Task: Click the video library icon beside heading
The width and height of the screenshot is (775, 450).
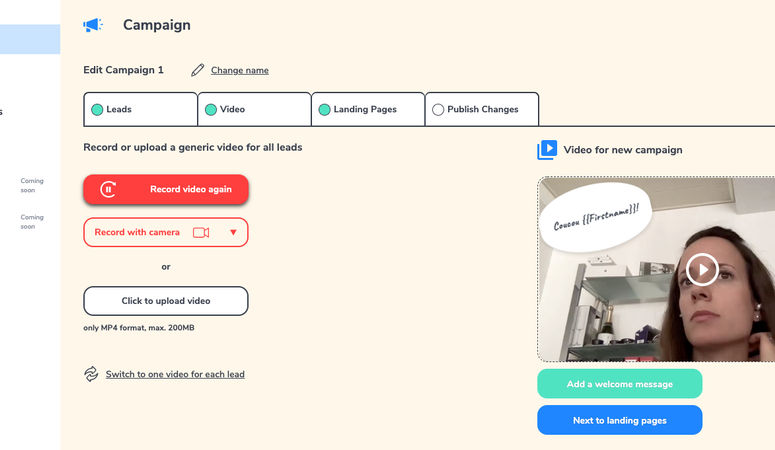Action: click(x=547, y=150)
